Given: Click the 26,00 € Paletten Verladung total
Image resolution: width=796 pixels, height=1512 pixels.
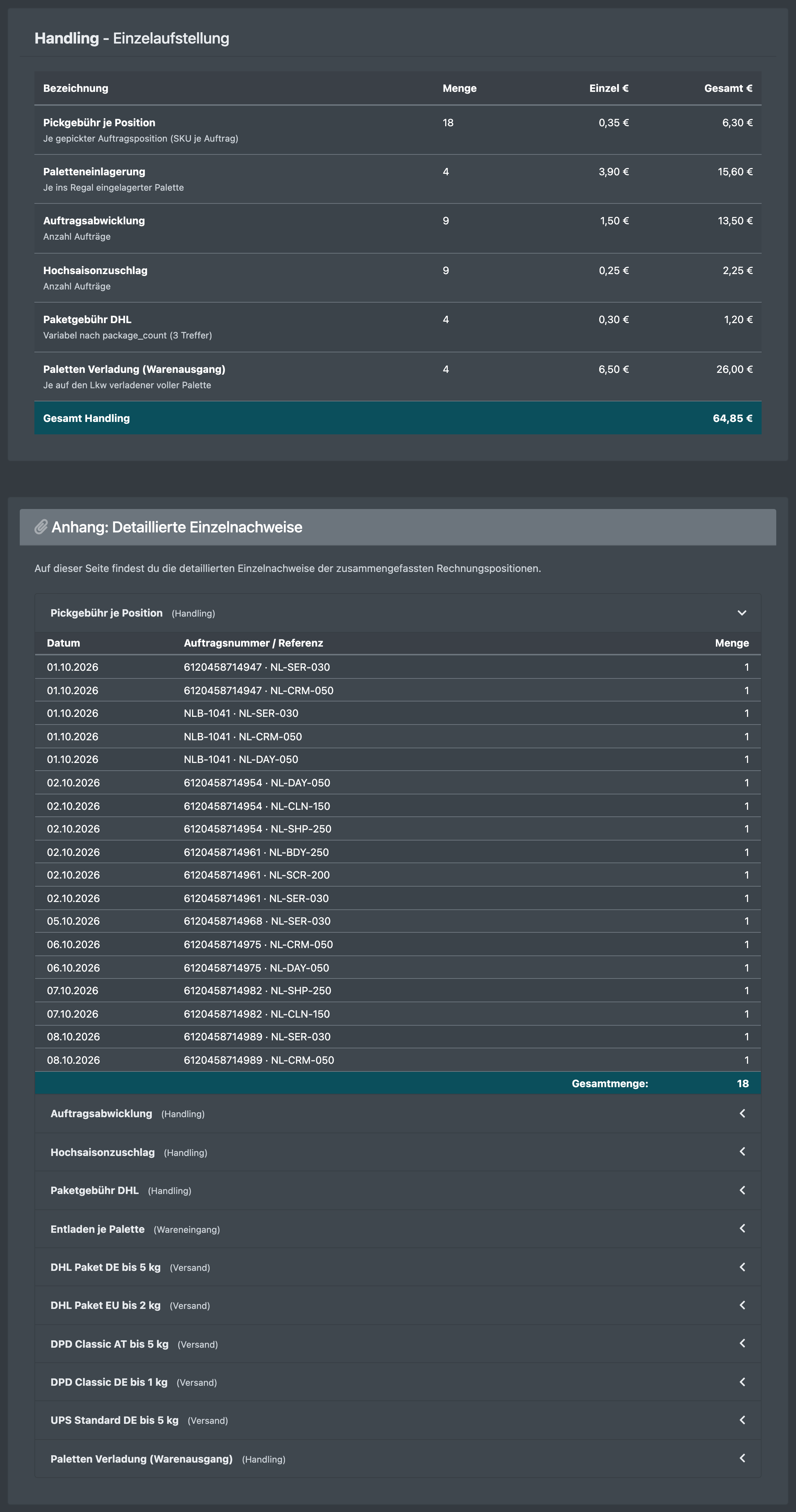Looking at the screenshot, I should 735,369.
